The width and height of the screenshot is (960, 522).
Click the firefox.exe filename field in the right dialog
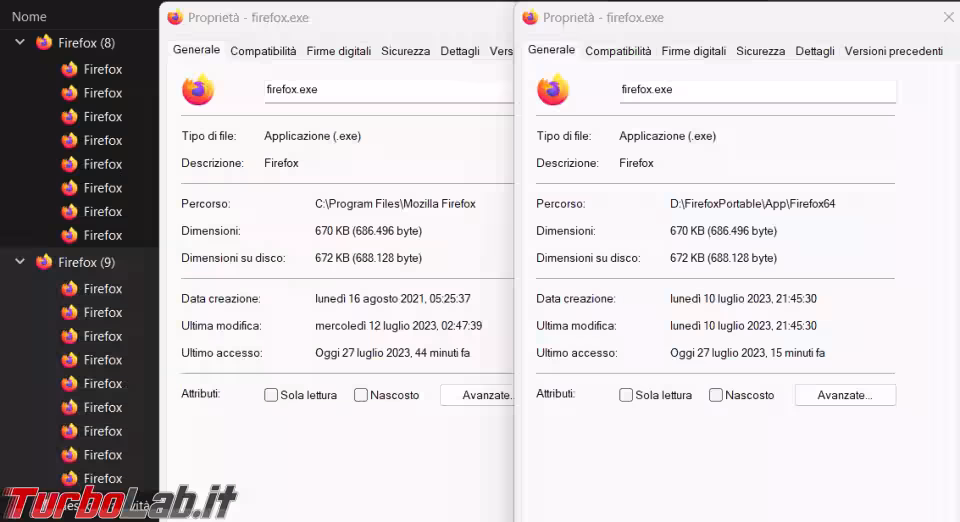(757, 90)
